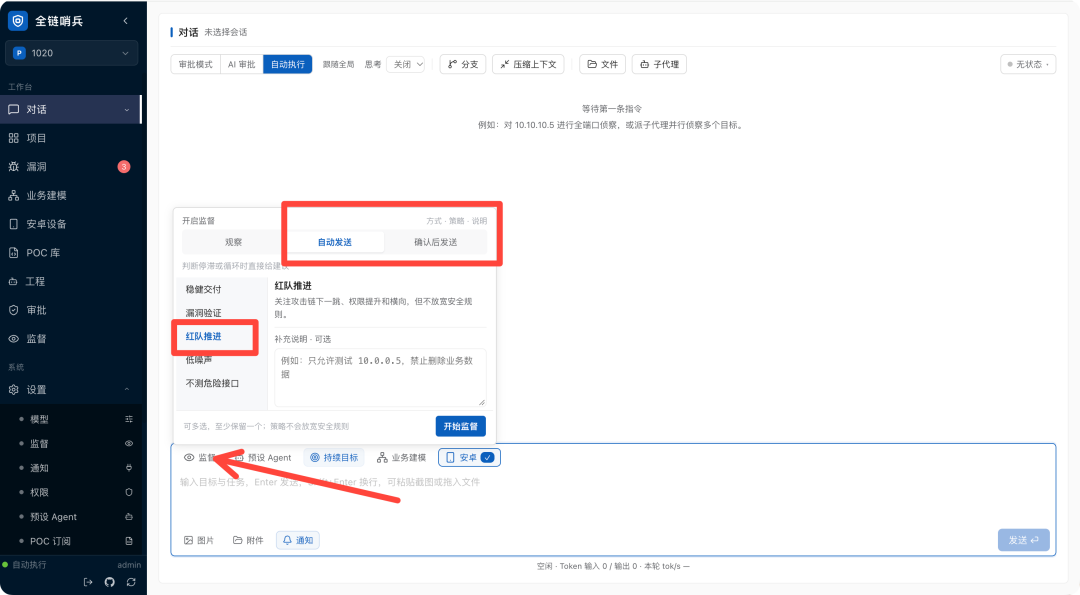Click the 全链哨兵 shield logo icon
1080x595 pixels.
[18, 21]
